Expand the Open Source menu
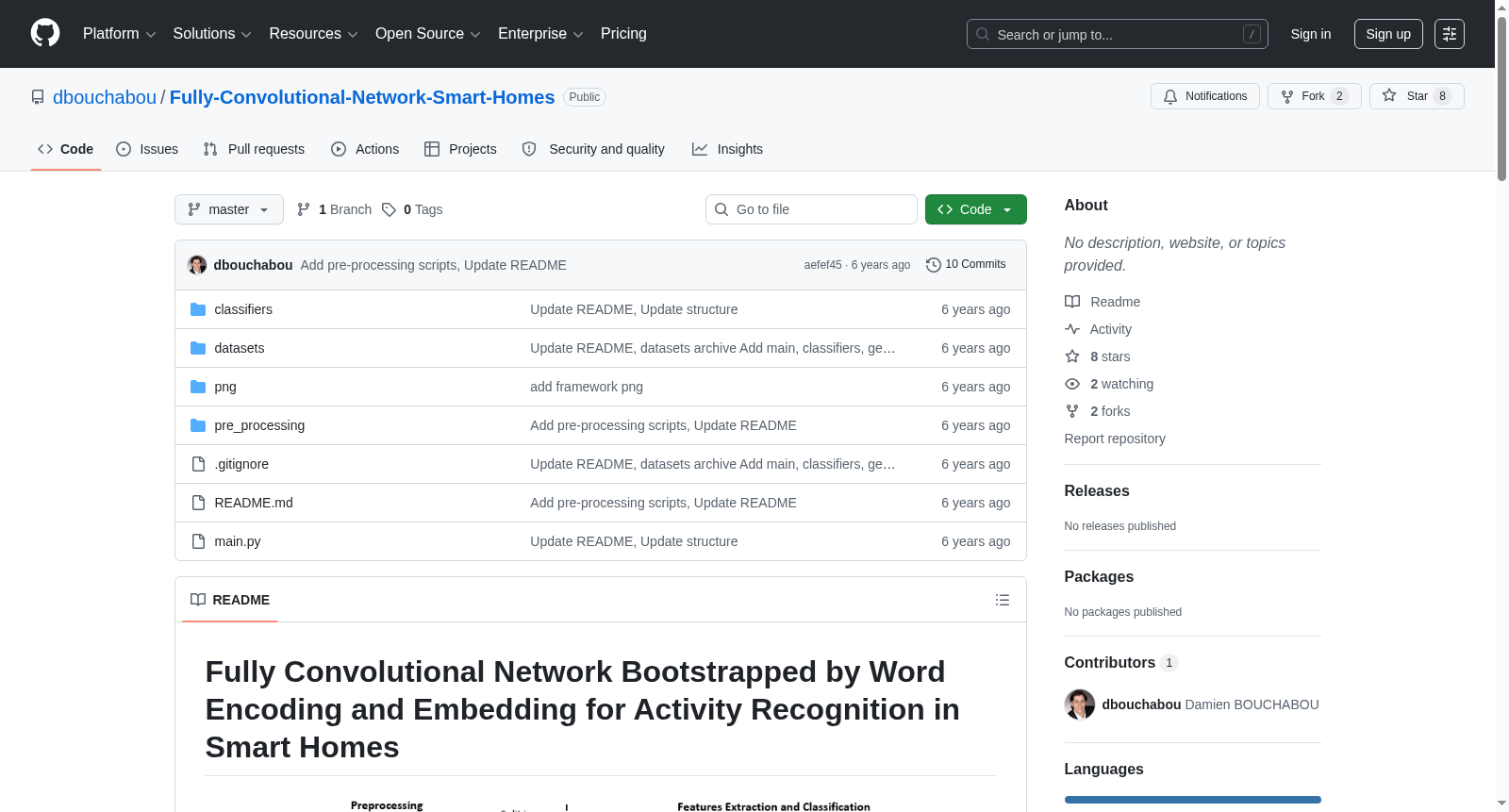This screenshot has height=812, width=1509. tap(428, 34)
